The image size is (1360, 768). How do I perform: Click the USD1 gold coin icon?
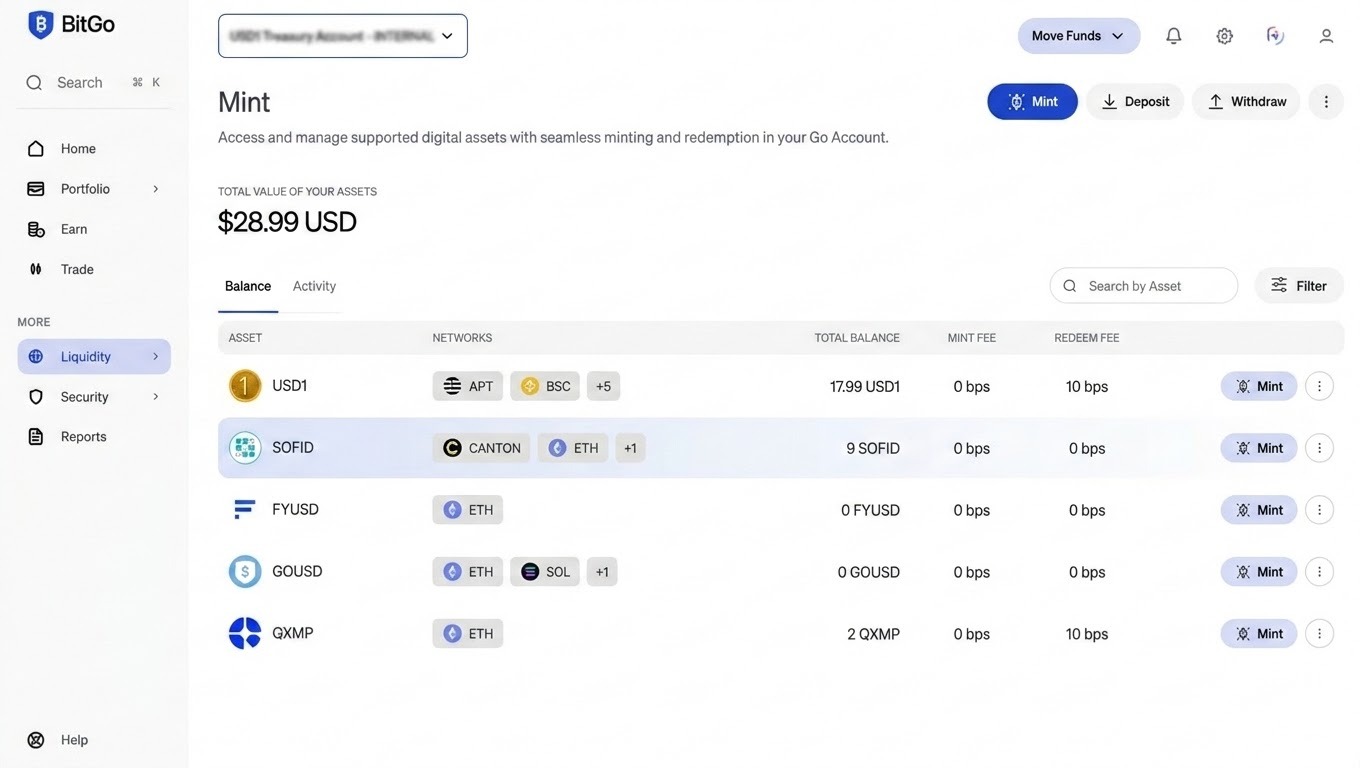point(245,386)
